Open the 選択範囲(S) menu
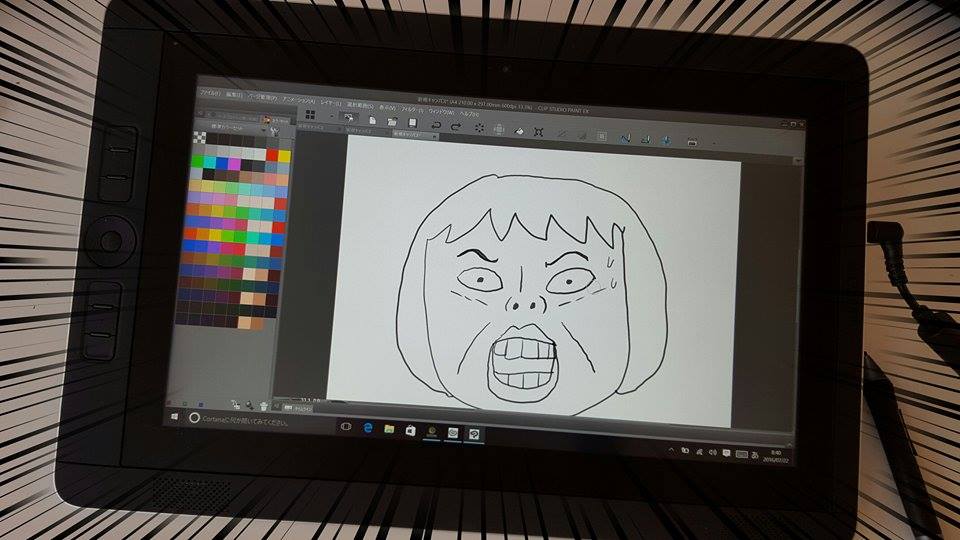 (x=360, y=105)
